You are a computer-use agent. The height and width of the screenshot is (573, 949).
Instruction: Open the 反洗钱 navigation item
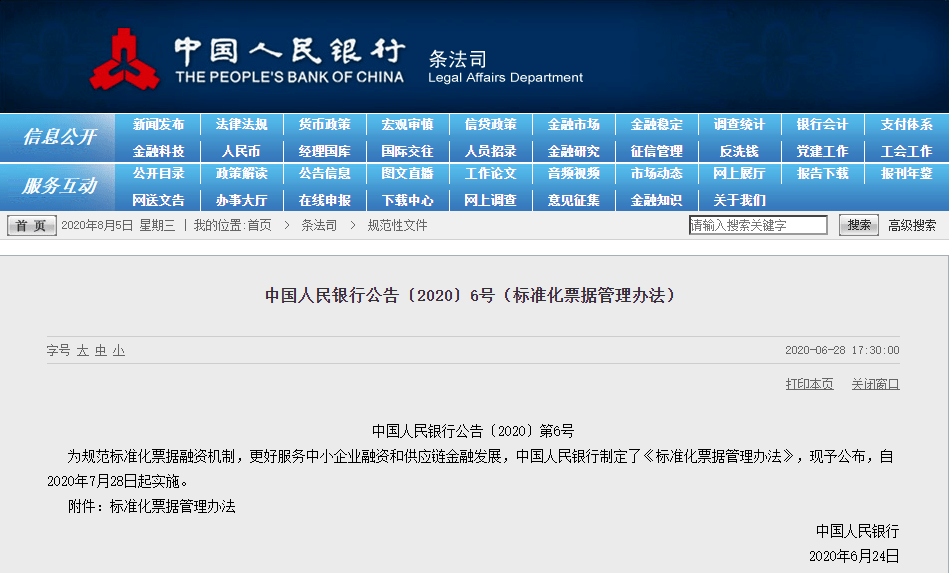(x=739, y=151)
